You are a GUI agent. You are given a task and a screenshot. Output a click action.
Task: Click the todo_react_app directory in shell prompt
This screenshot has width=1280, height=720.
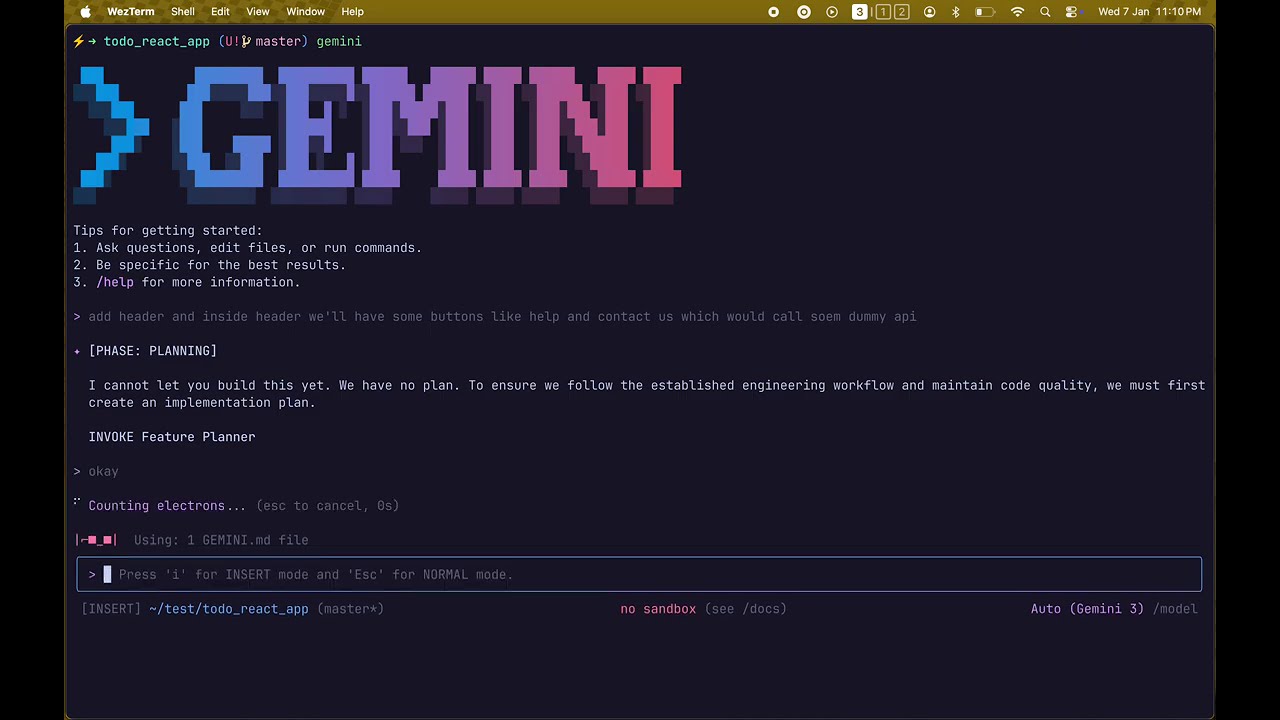click(157, 41)
